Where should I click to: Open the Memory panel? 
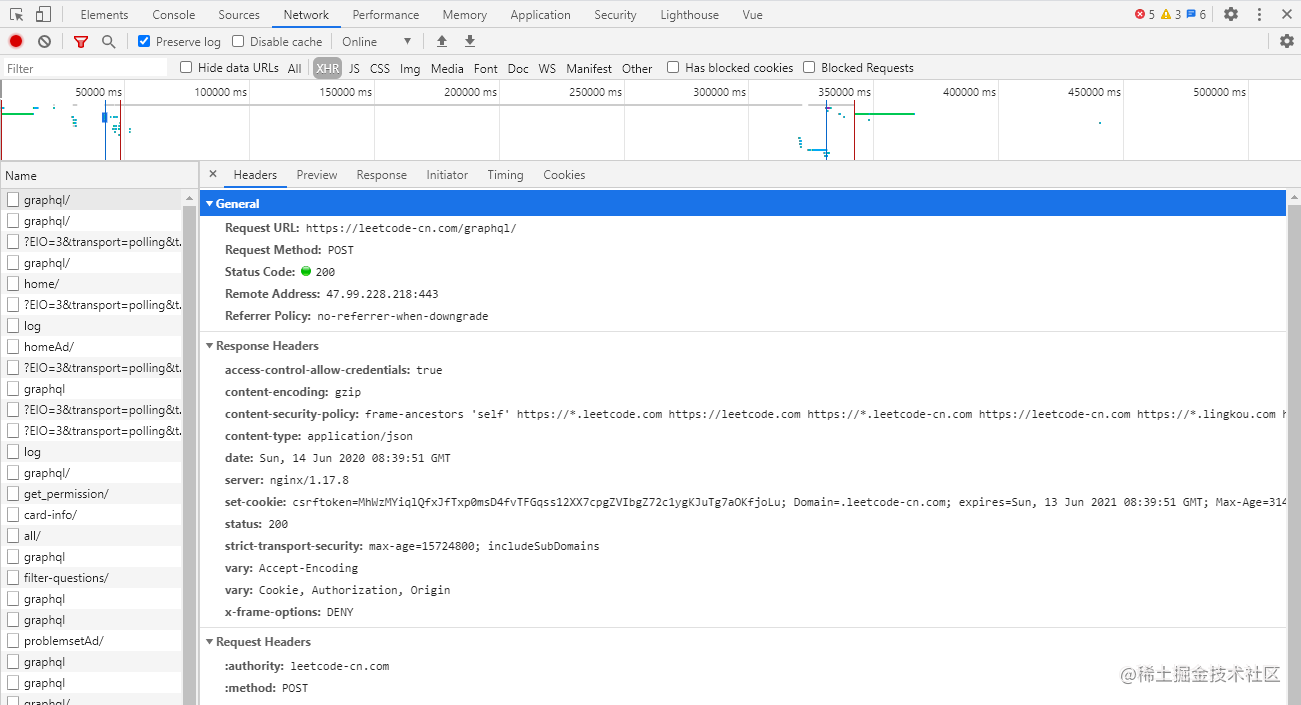464,14
